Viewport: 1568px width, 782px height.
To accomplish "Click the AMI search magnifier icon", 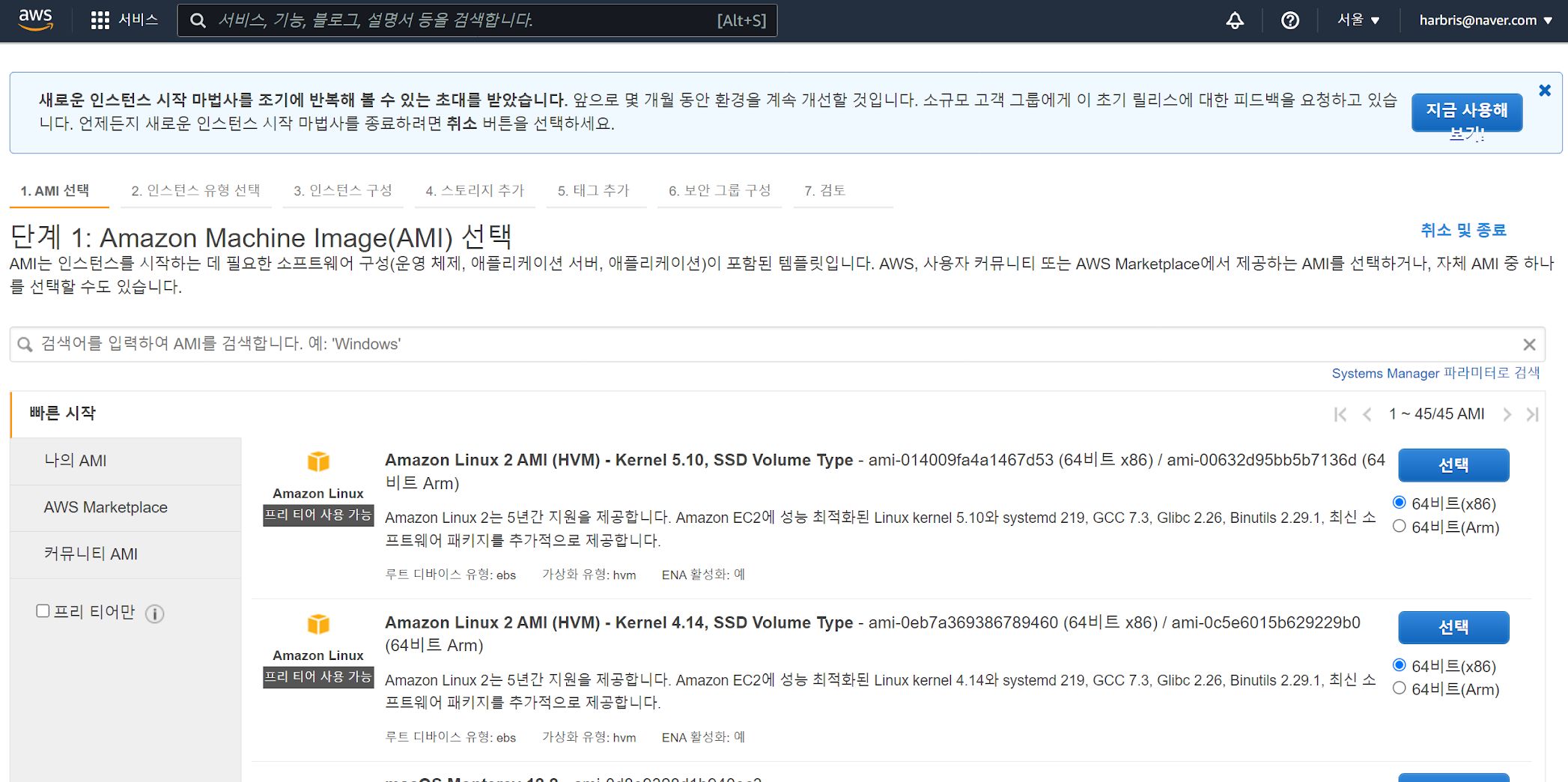I will coord(25,344).
